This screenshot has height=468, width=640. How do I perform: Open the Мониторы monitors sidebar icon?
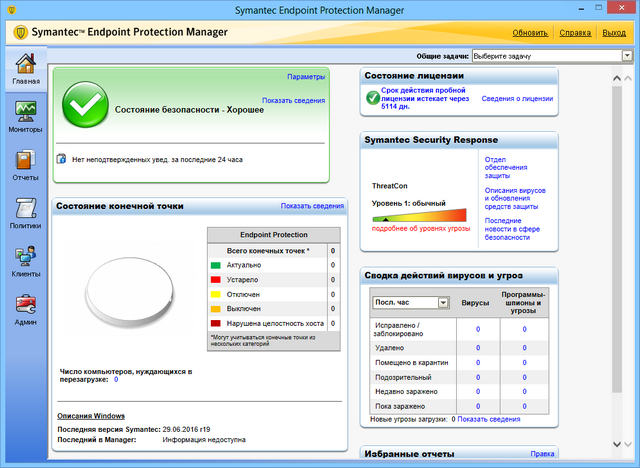pyautogui.click(x=25, y=114)
